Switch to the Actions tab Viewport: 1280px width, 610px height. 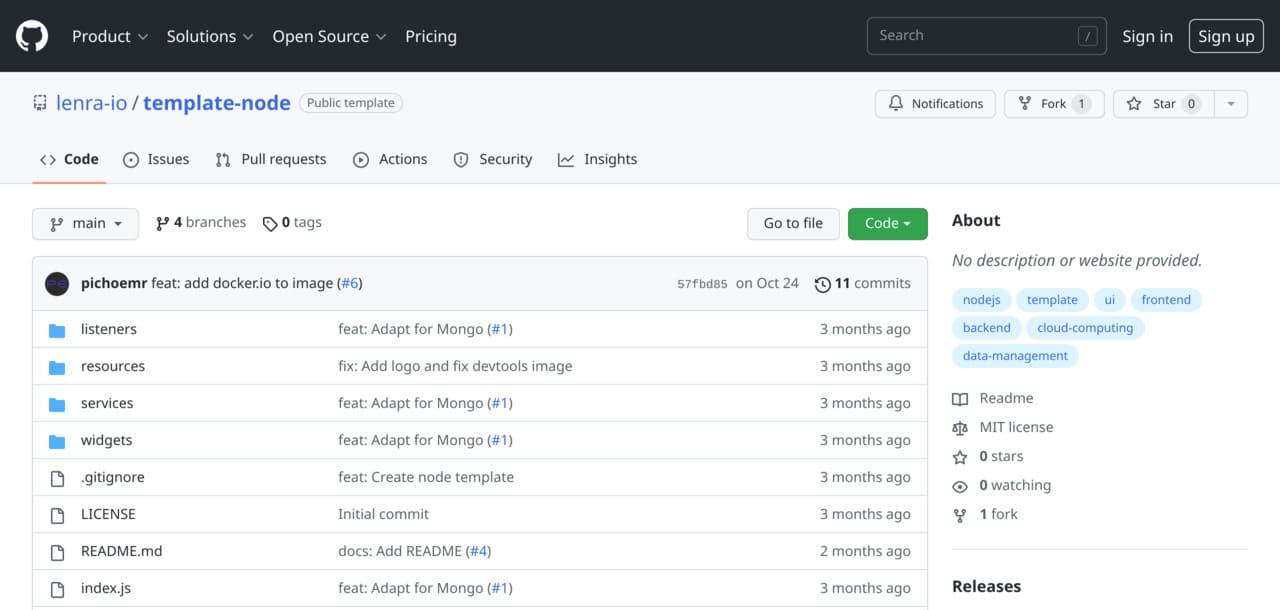click(x=390, y=159)
